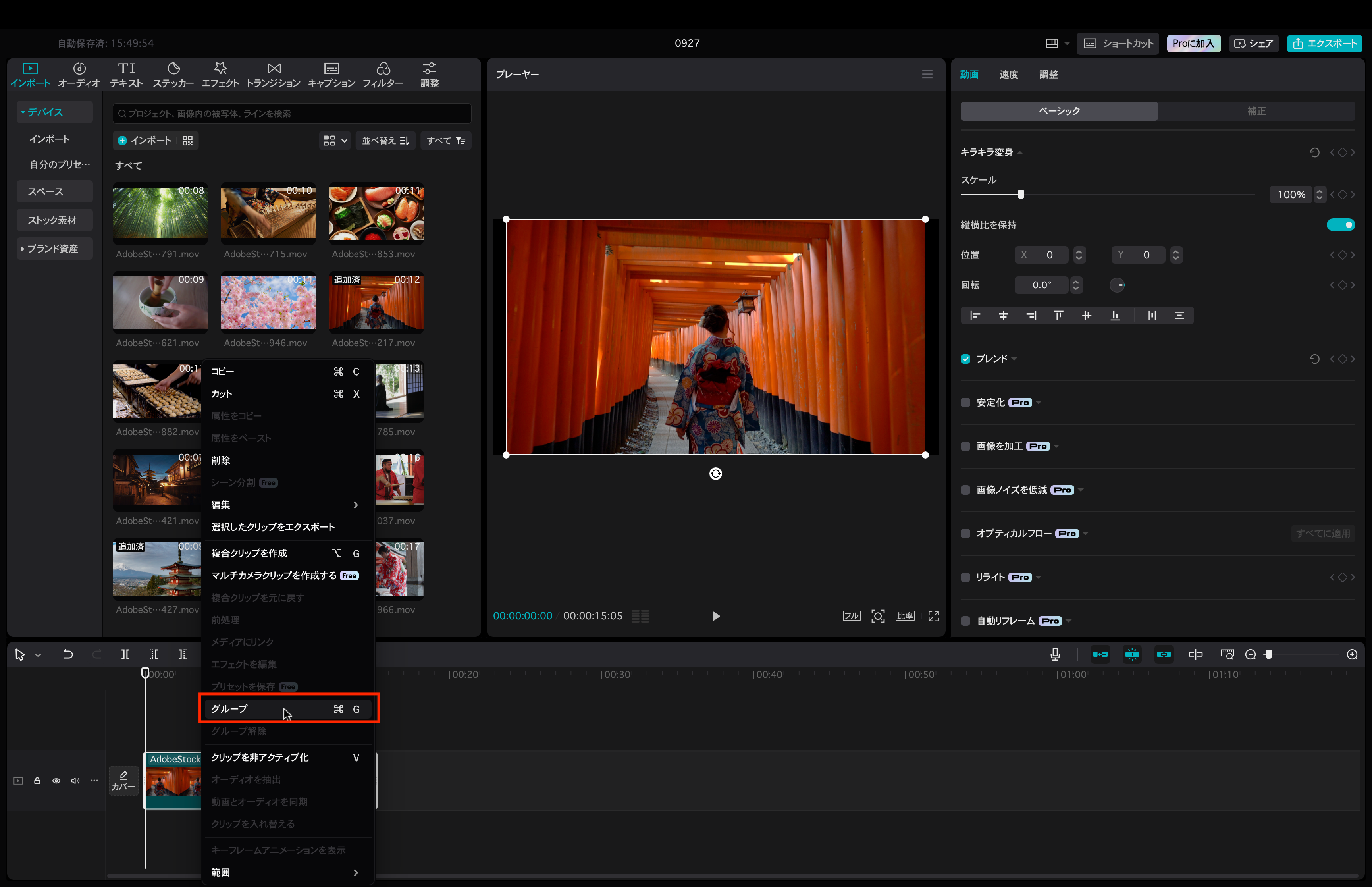The height and width of the screenshot is (887, 1372).
Task: Open the エフェクト (Effects) panel
Action: coord(220,75)
